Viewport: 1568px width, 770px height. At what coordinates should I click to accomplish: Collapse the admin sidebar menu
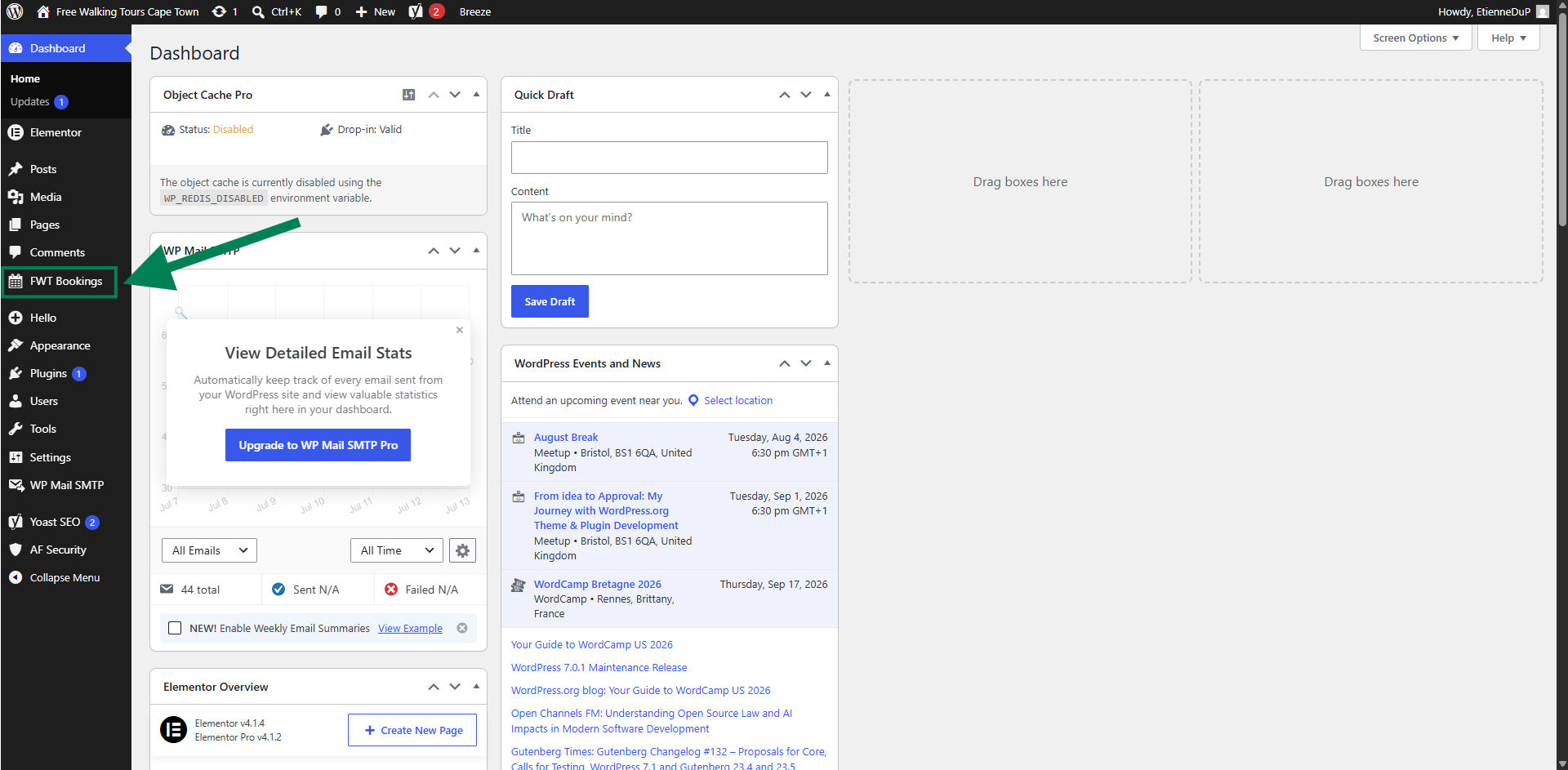click(65, 577)
